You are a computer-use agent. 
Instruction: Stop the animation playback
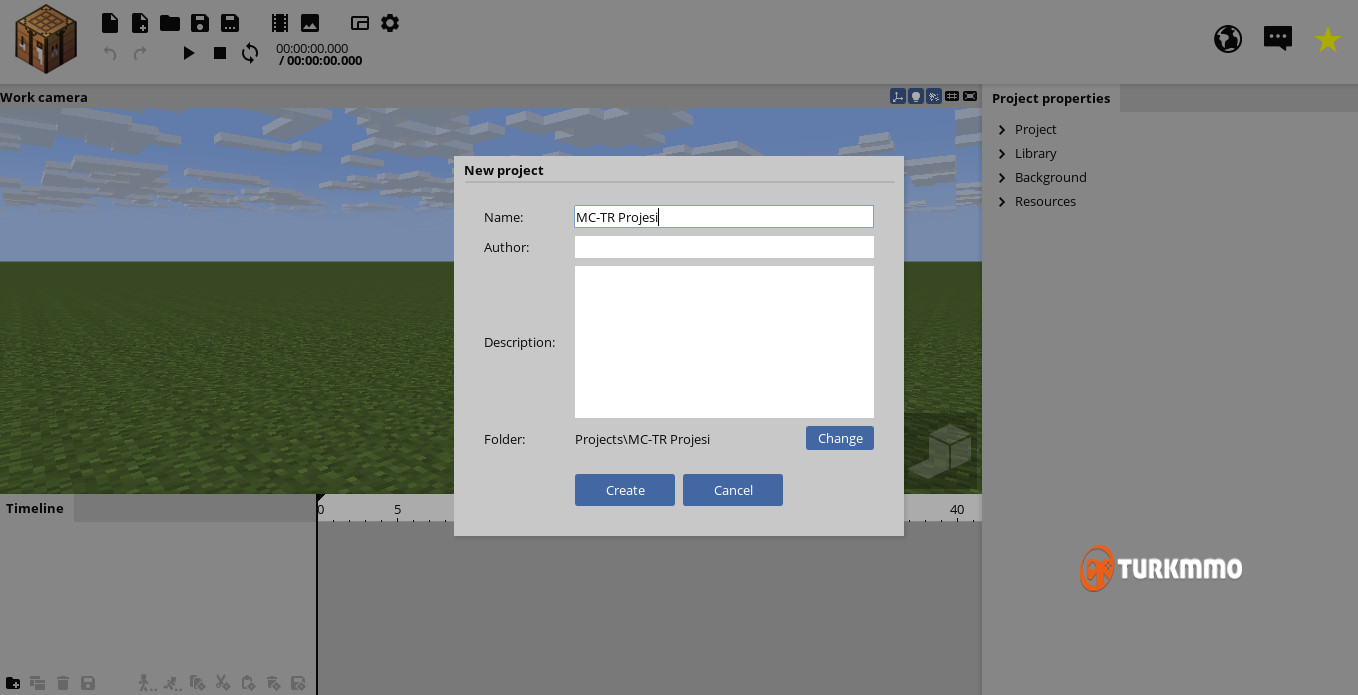[220, 53]
